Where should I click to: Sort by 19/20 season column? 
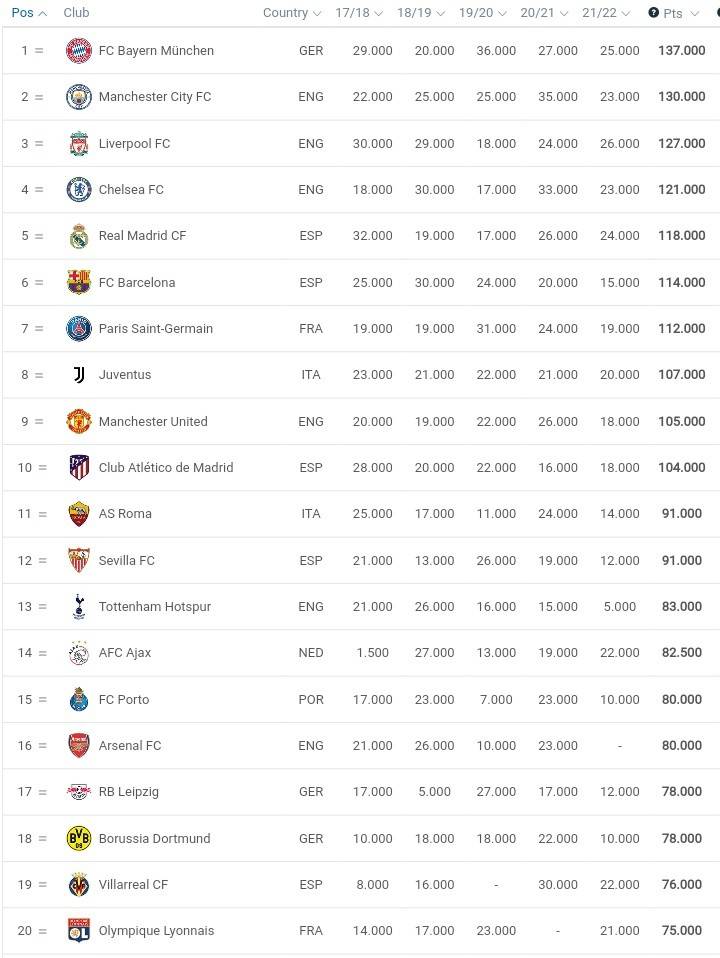tap(482, 13)
